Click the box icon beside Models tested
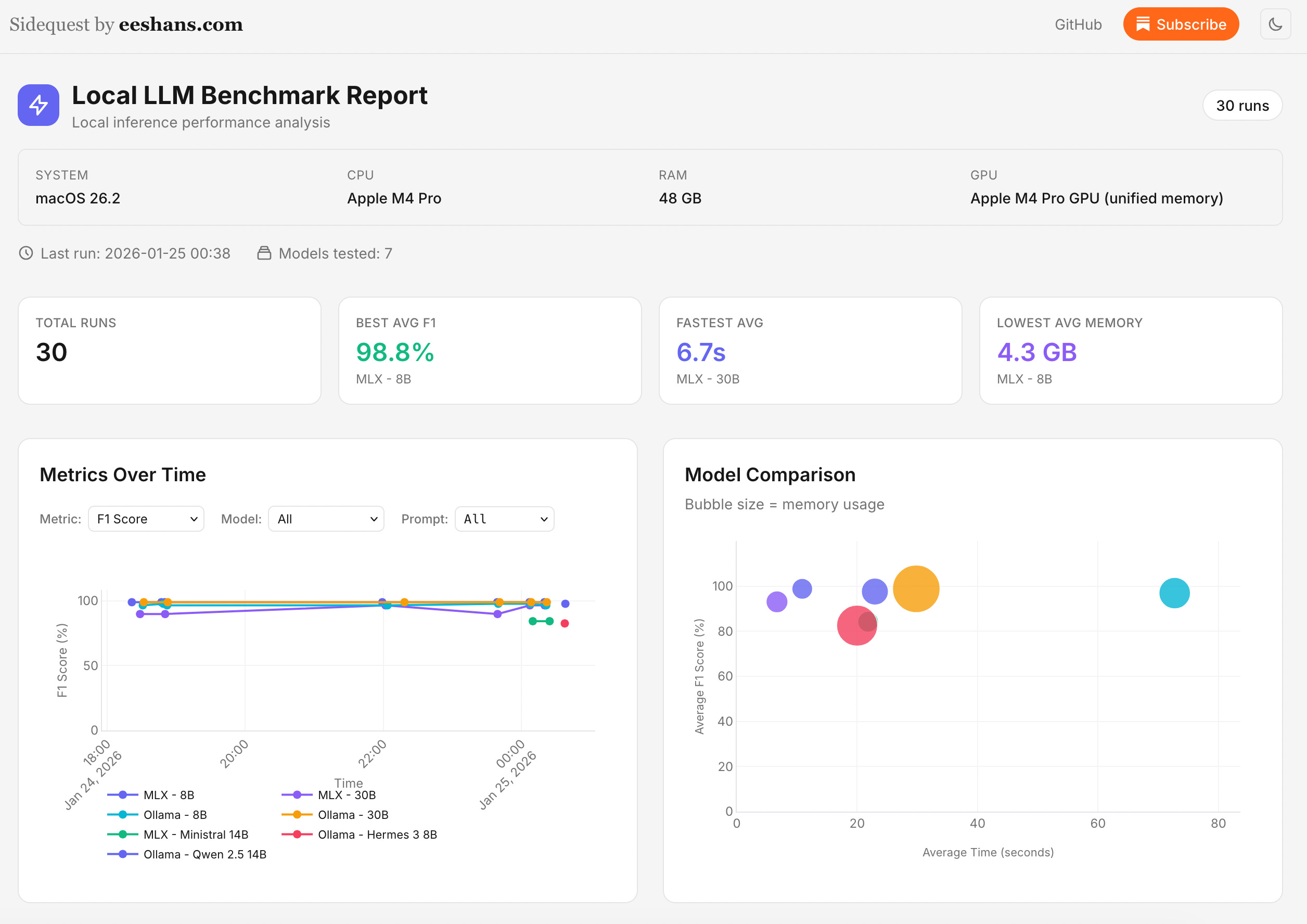 [264, 253]
